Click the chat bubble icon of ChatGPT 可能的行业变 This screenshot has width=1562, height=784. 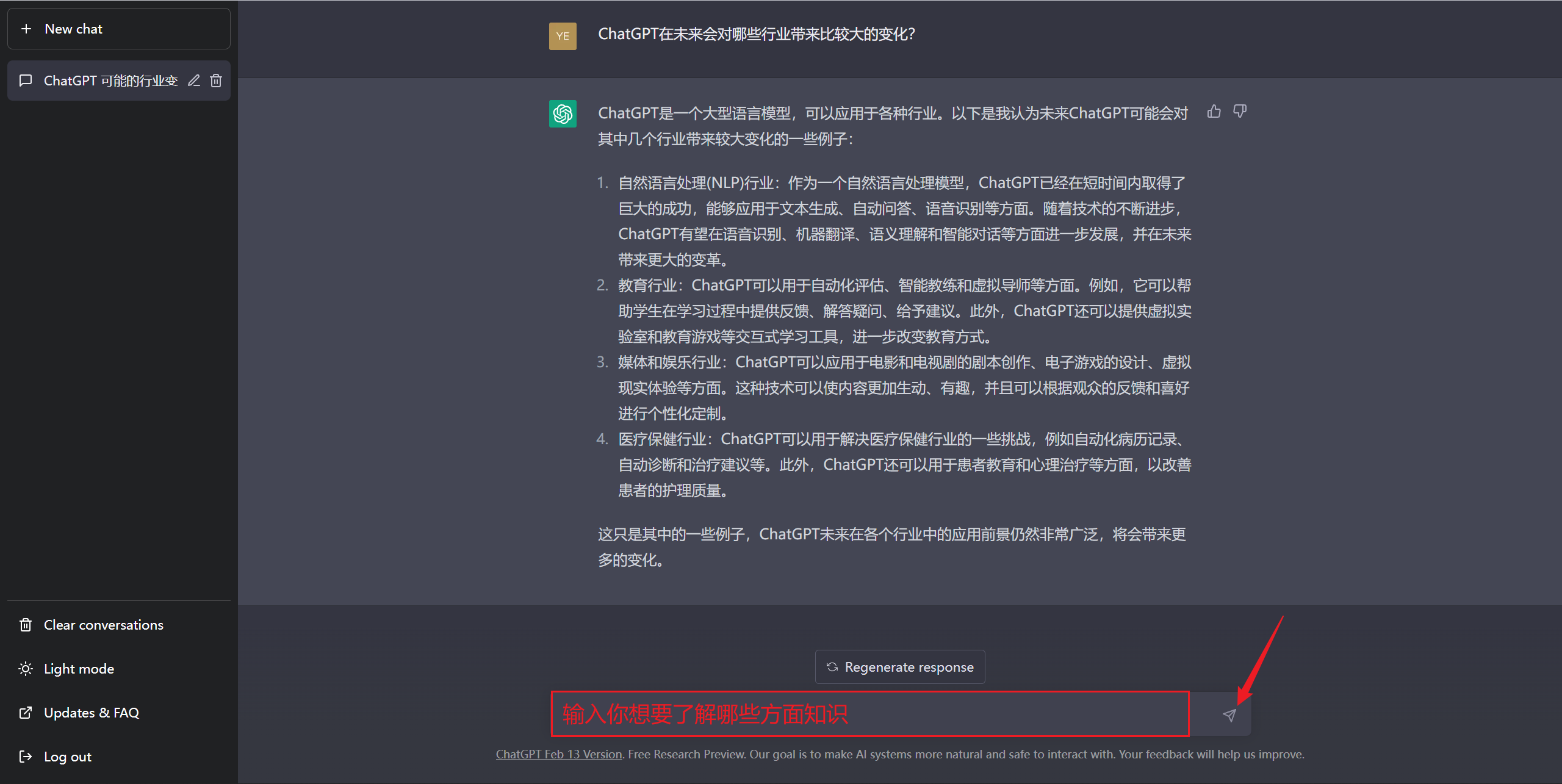(26, 81)
